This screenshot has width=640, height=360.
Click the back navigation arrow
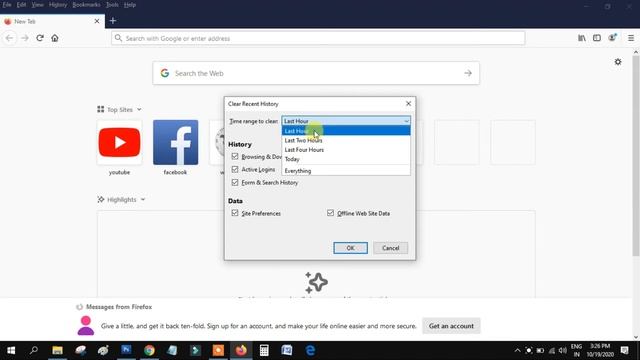[9, 38]
